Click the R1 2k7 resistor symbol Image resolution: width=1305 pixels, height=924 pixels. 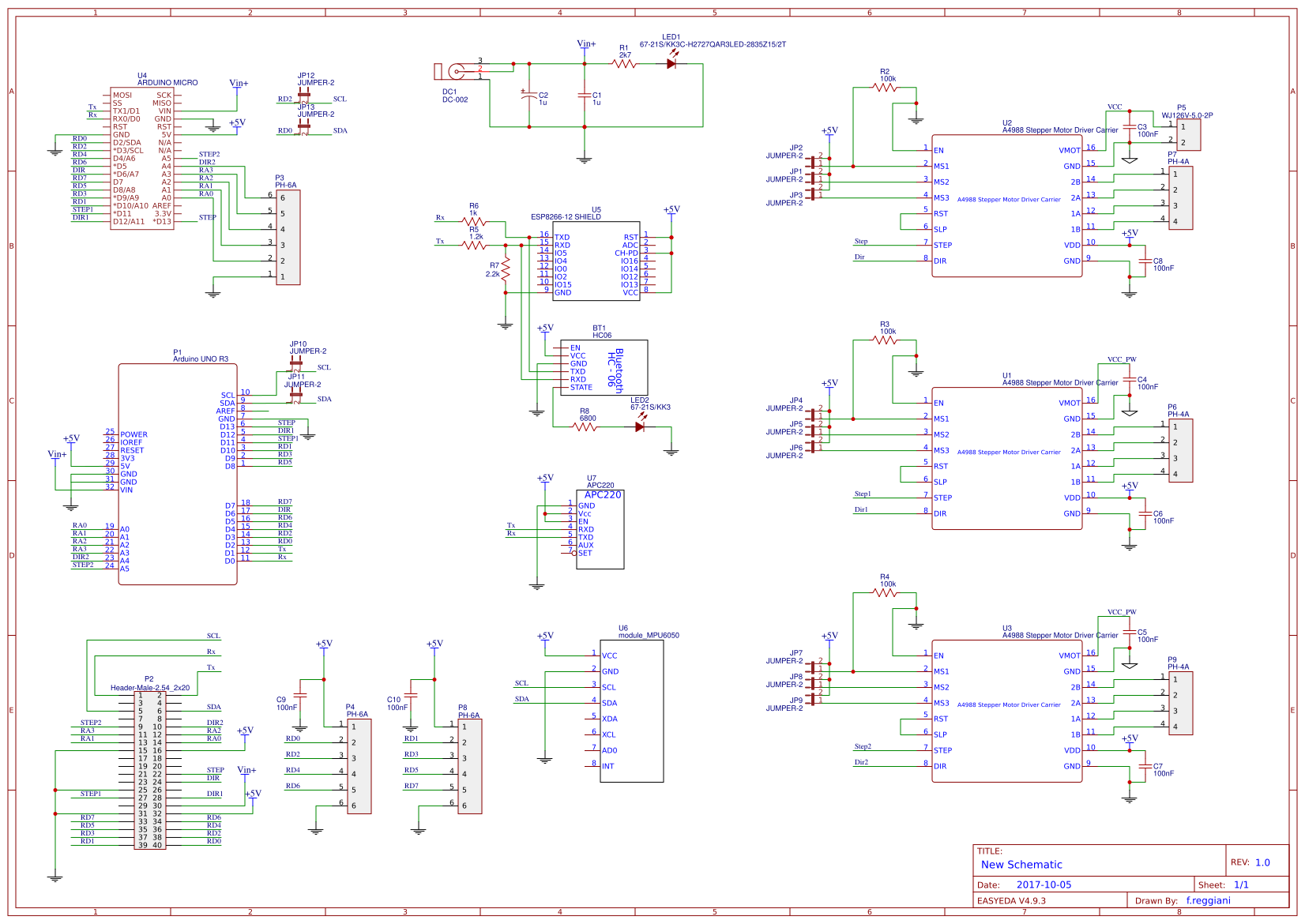624,63
